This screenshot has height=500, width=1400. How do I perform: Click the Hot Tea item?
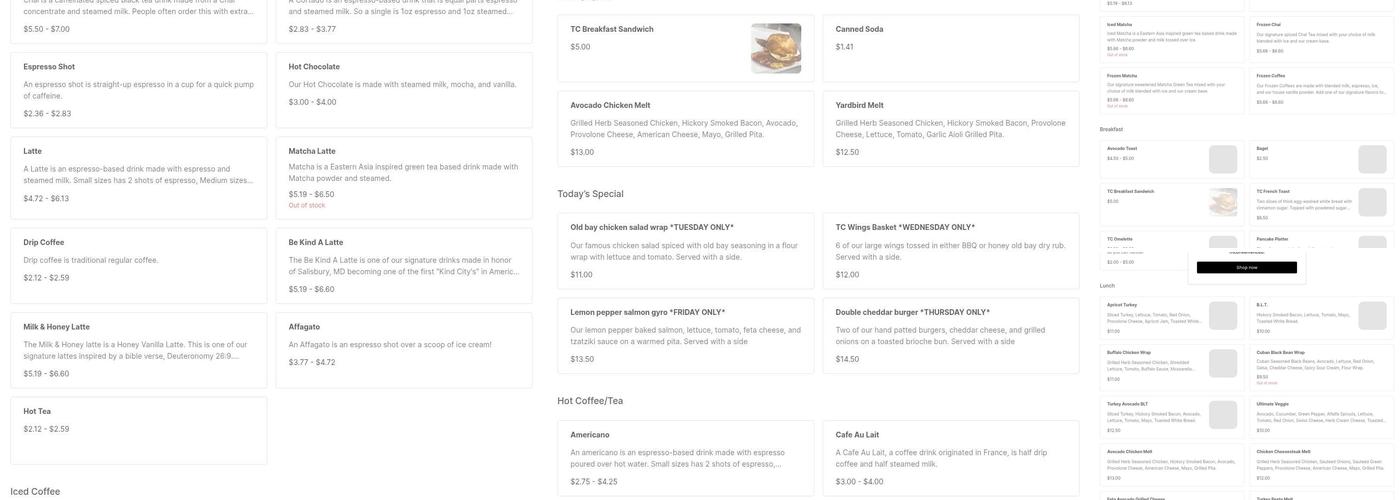point(138,429)
